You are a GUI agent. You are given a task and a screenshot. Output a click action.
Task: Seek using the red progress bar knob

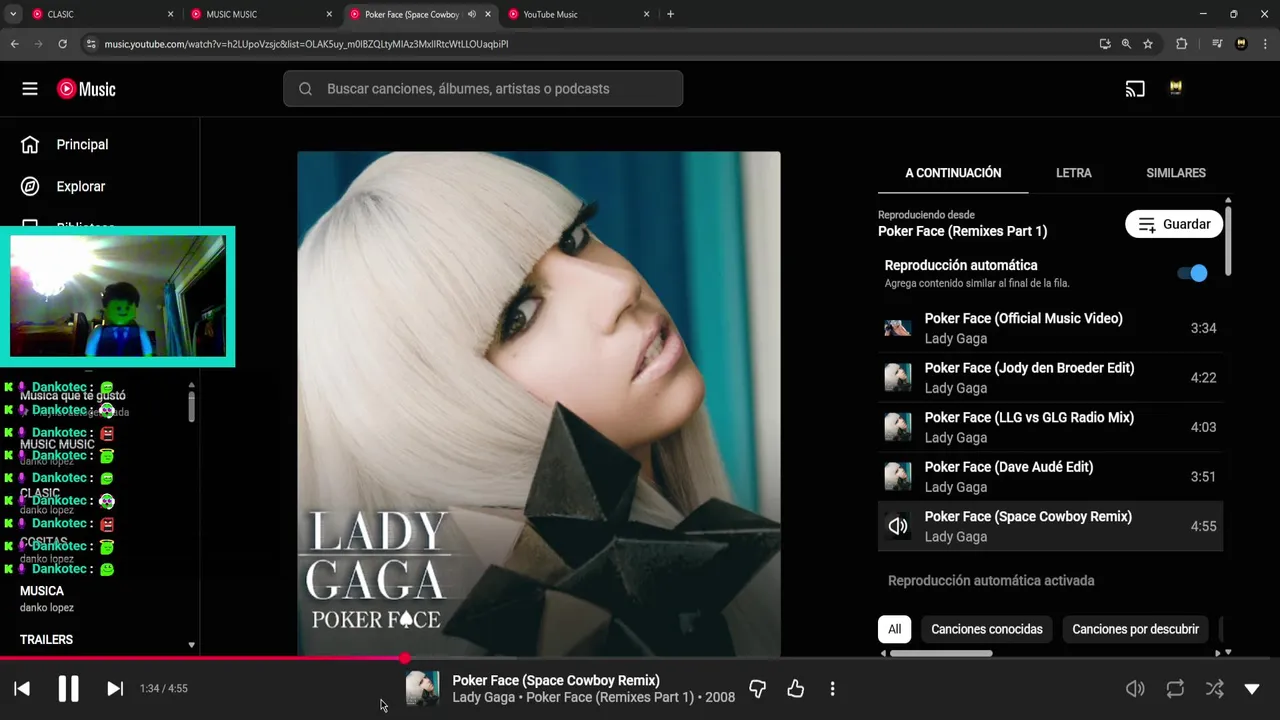point(404,658)
